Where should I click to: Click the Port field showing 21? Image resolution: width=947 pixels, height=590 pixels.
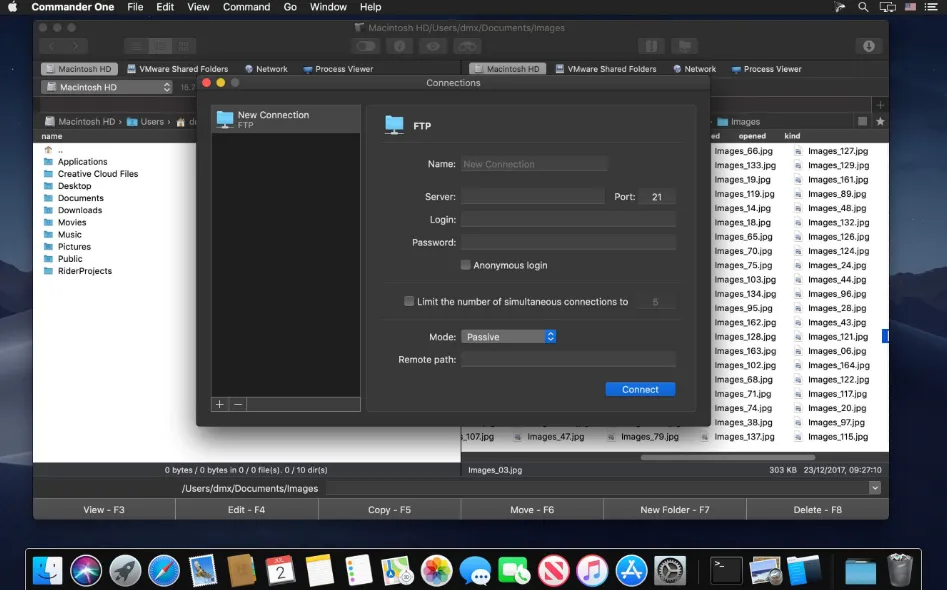[657, 196]
